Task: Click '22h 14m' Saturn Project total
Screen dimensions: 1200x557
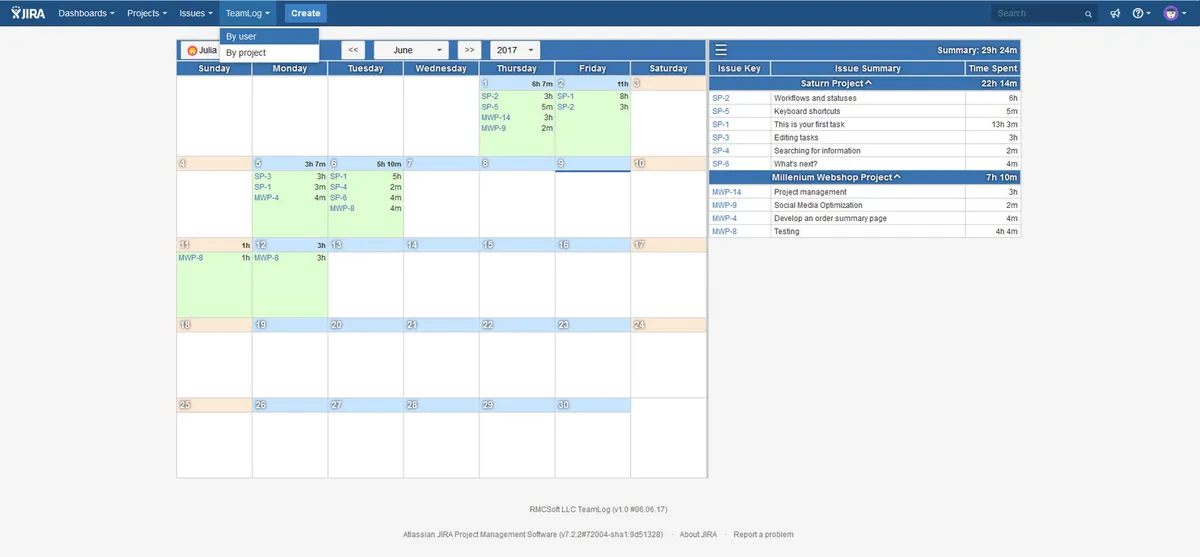Action: [x=1000, y=83]
